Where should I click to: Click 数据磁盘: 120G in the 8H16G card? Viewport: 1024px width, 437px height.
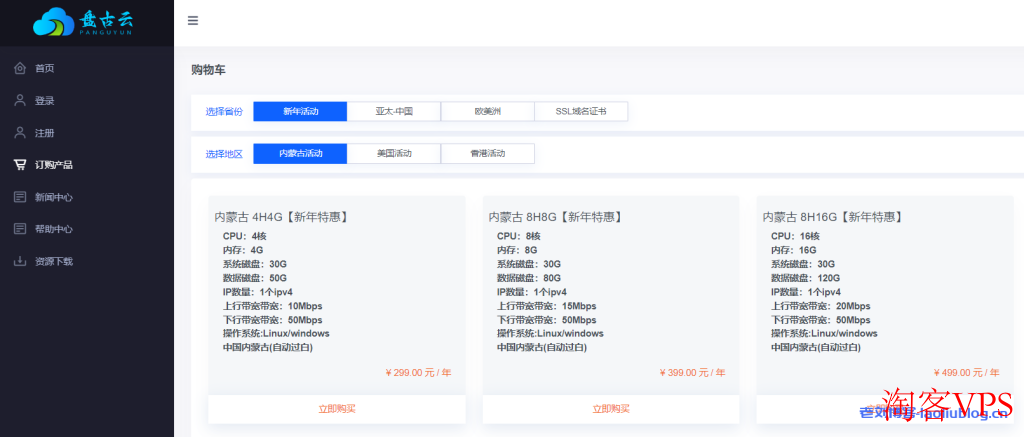click(x=806, y=278)
